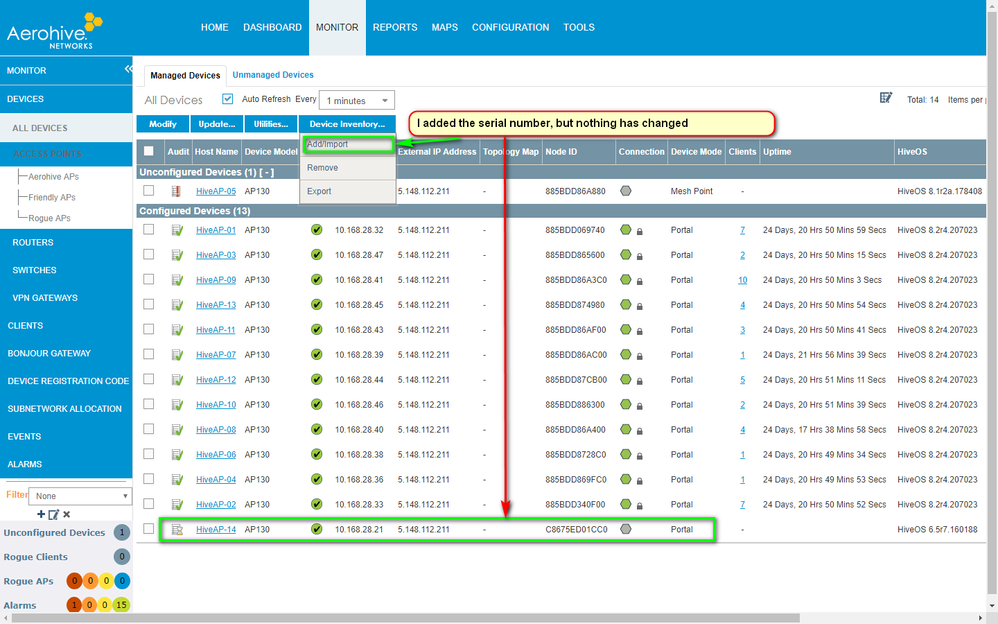The height and width of the screenshot is (624, 998).
Task: Select the checkbox for HiveAP-14
Action: [148, 528]
